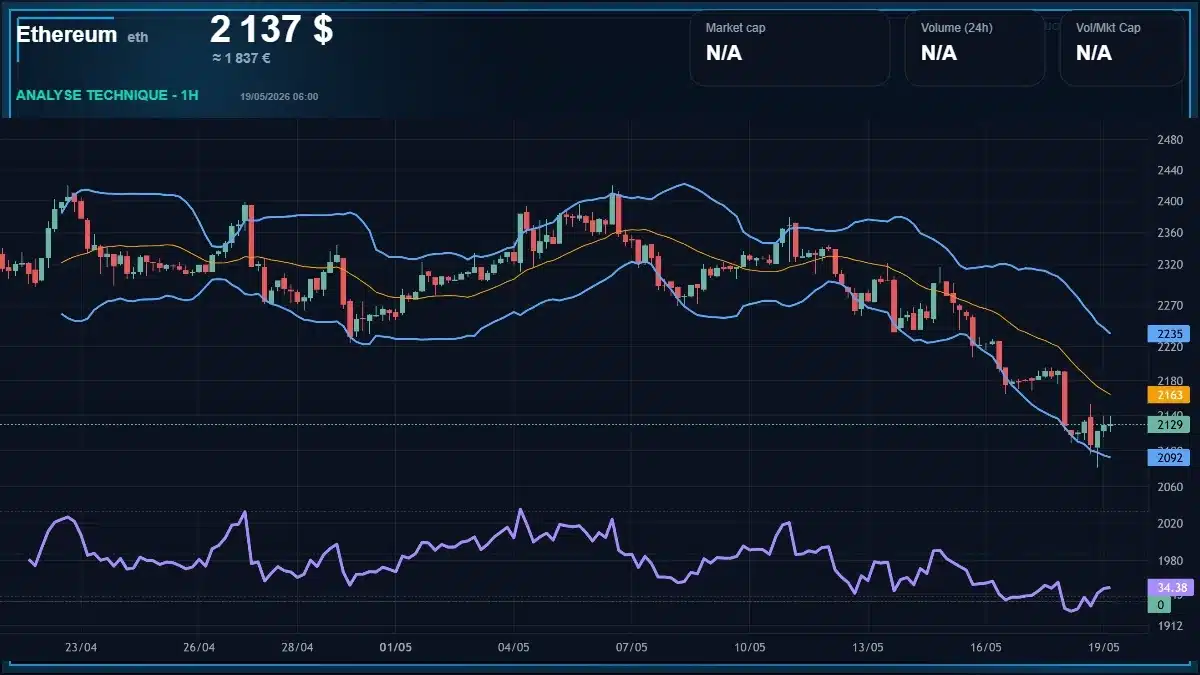Click the 19/05/2026 06:00 timestamp

(x=279, y=96)
